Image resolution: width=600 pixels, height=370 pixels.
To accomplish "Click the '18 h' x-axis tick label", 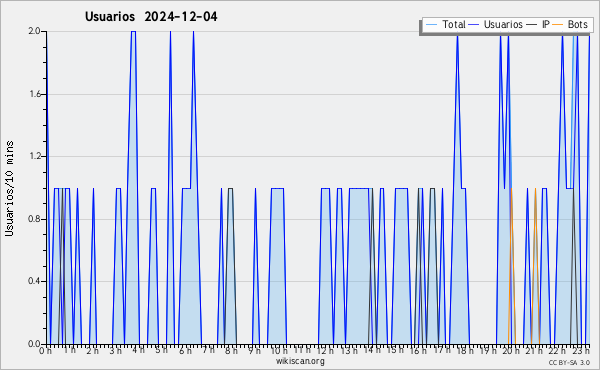I will tap(465, 350).
